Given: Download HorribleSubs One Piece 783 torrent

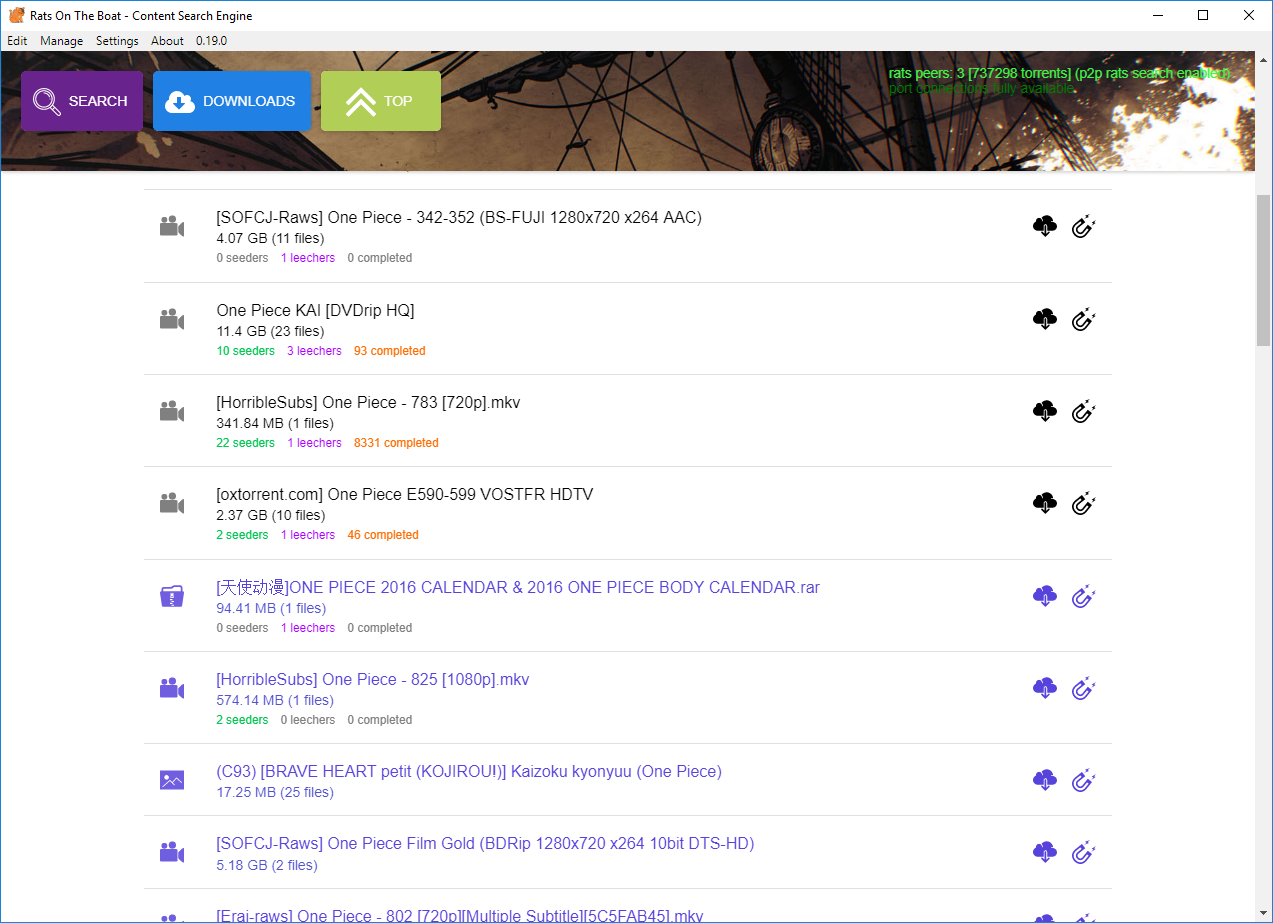Looking at the screenshot, I should [x=1045, y=411].
